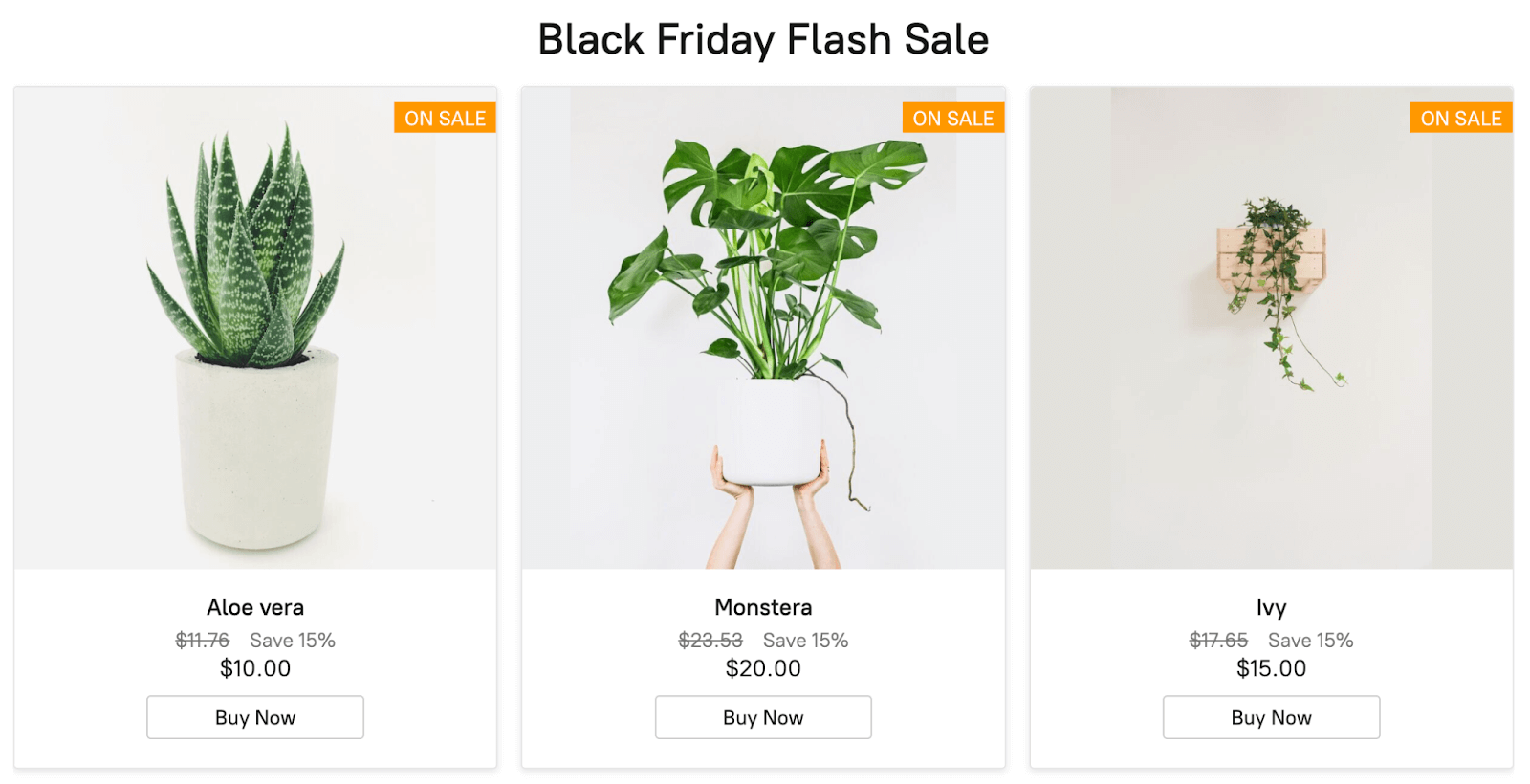The image size is (1530, 784).
Task: Open the Monstera product name link
Action: 762,607
